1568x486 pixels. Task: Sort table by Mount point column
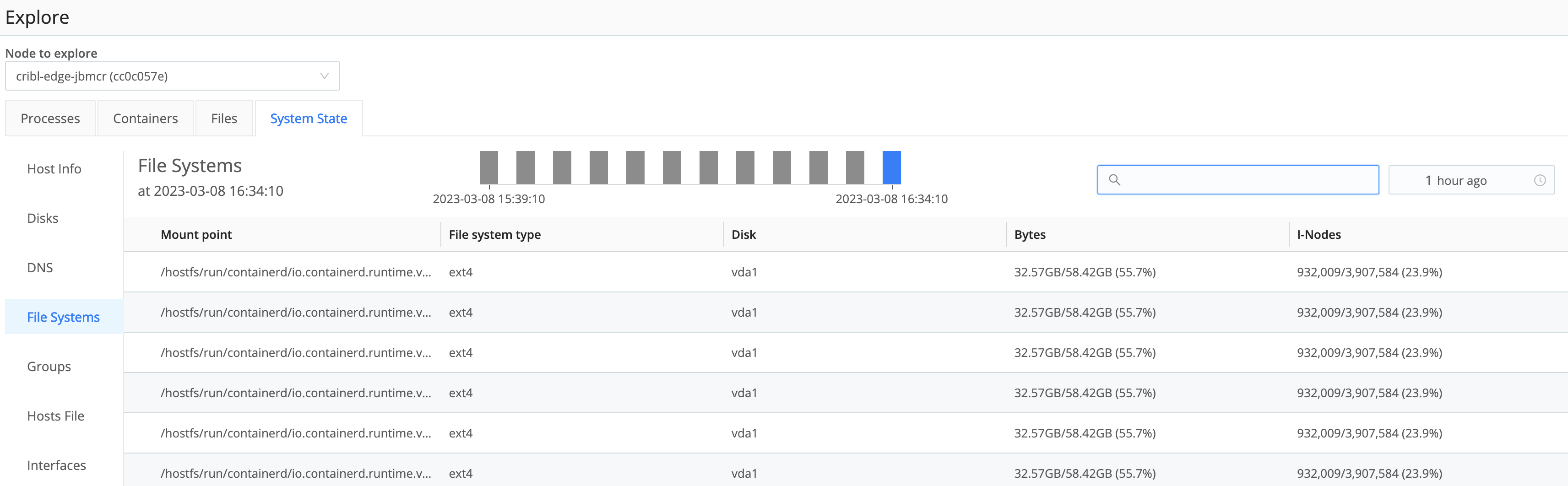click(196, 234)
